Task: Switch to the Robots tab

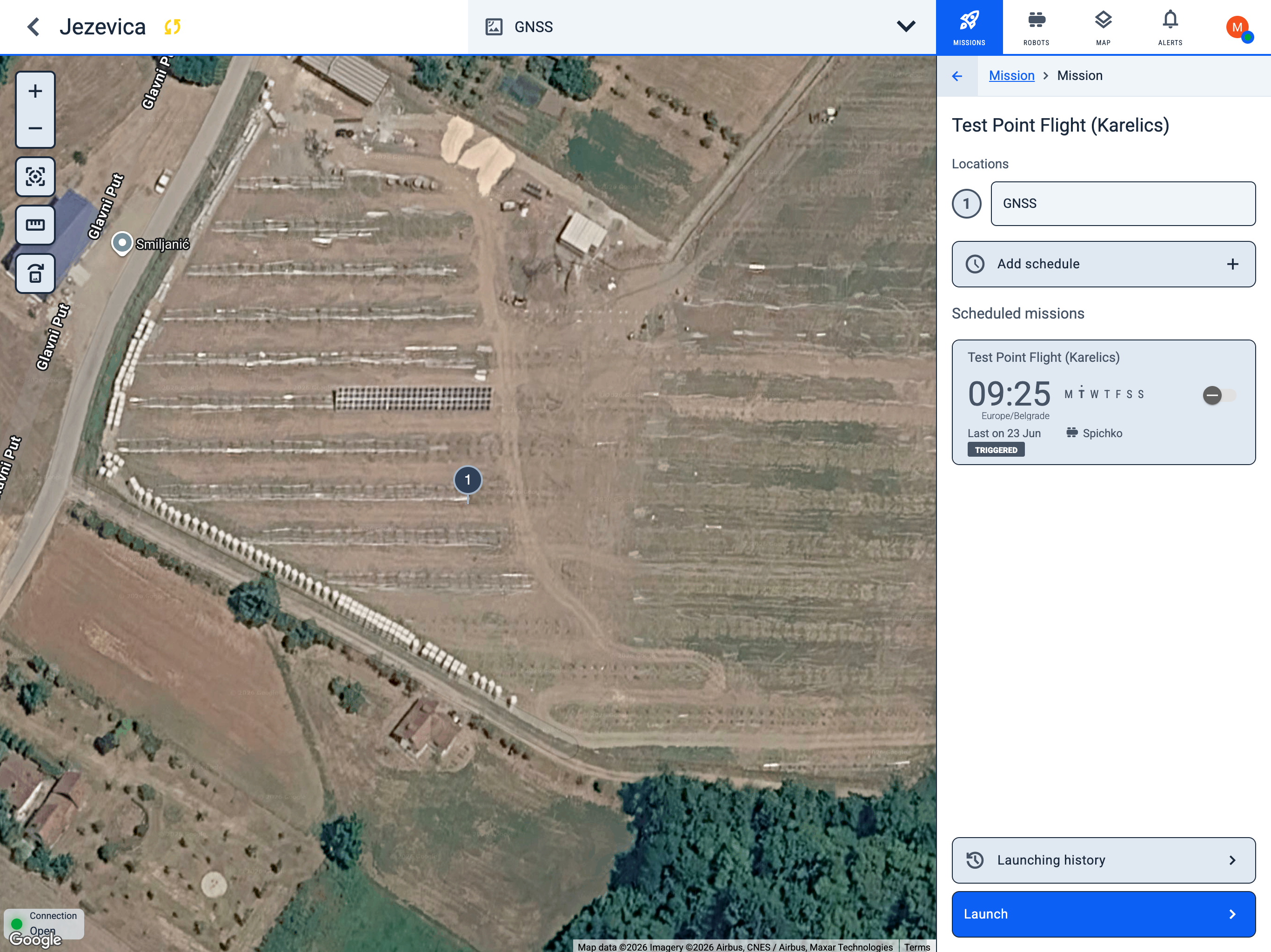Action: click(x=1036, y=27)
